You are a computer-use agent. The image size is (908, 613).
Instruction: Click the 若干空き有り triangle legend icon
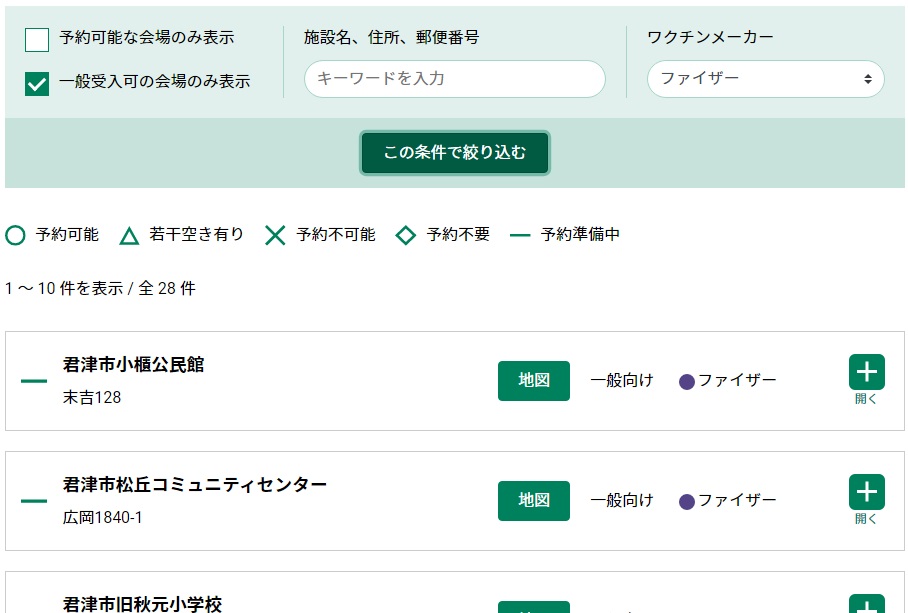[x=129, y=236]
